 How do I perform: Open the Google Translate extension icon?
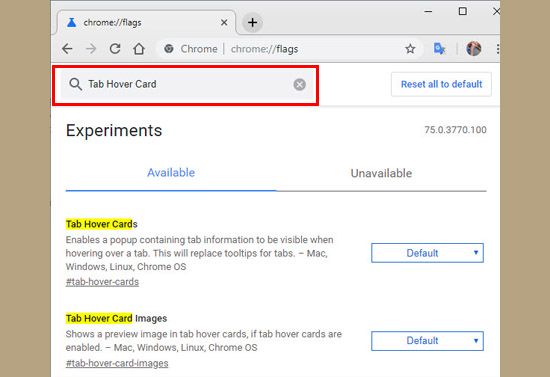pyautogui.click(x=439, y=48)
